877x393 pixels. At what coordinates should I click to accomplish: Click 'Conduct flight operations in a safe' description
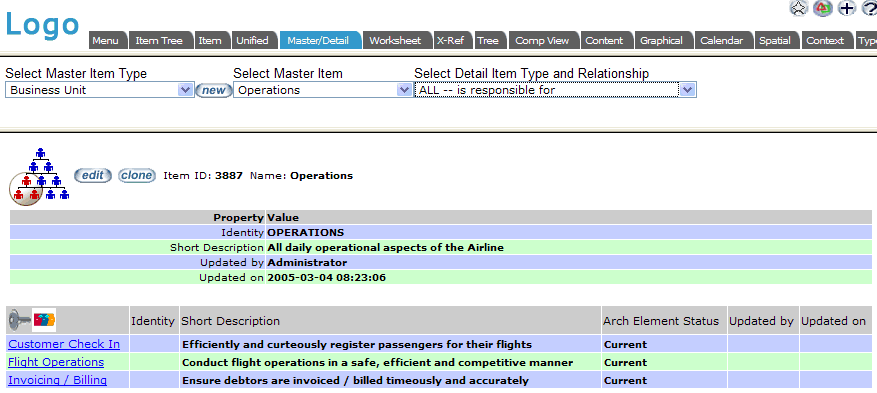pos(378,362)
